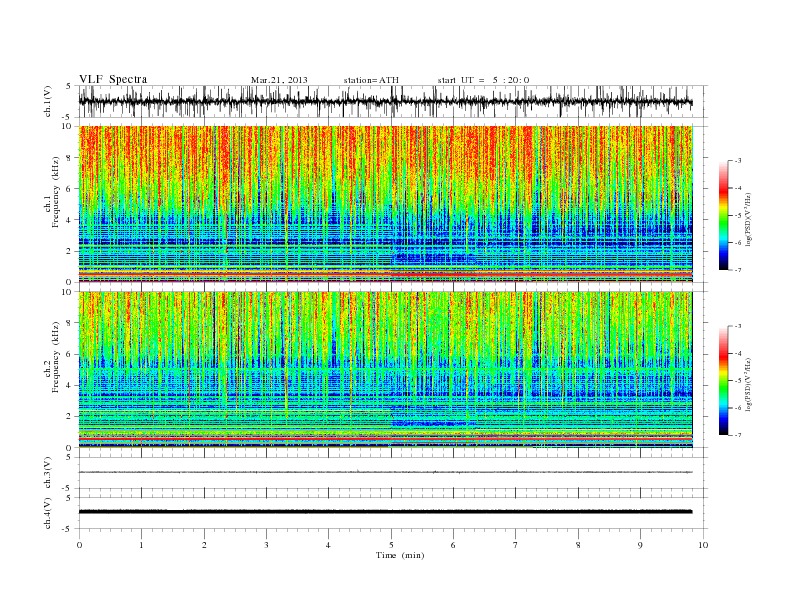Click the flat ch.3 waveform trace
Viewport: 792px width, 612px height.
pyautogui.click(x=385, y=472)
